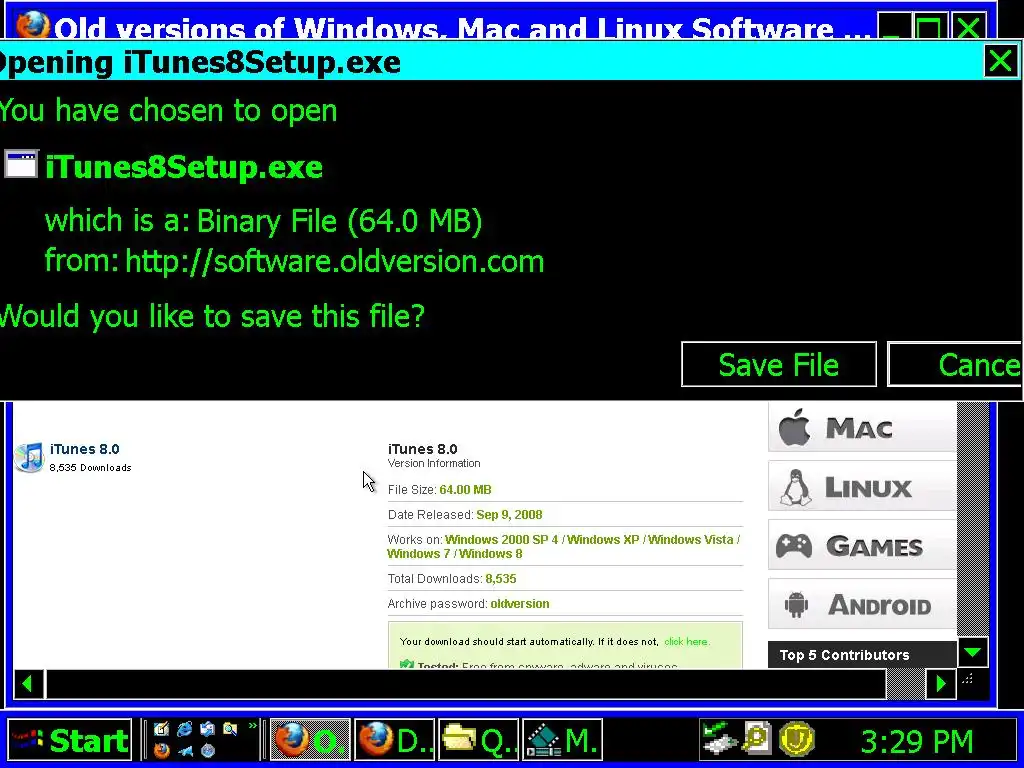Click File Size value 64.00 MB
1024x768 pixels.
click(x=465, y=489)
